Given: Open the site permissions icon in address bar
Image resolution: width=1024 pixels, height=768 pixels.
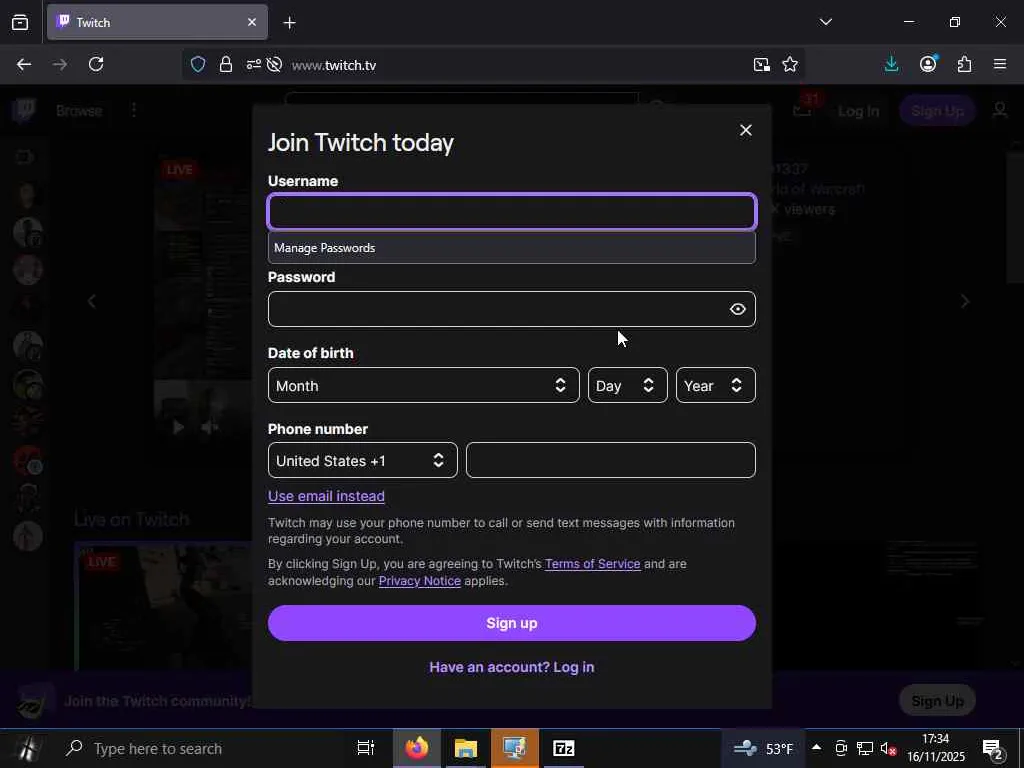Looking at the screenshot, I should (x=253, y=64).
